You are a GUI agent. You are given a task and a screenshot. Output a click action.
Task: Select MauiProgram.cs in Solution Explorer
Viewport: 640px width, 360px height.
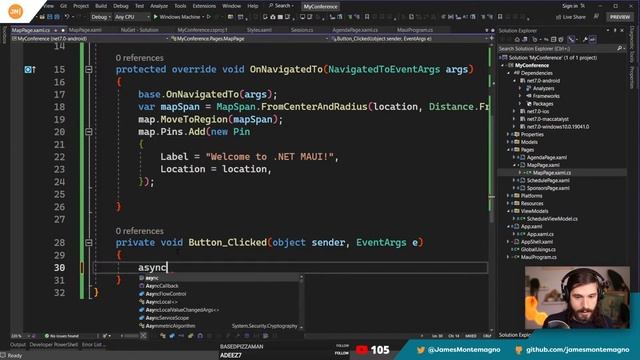click(538, 257)
